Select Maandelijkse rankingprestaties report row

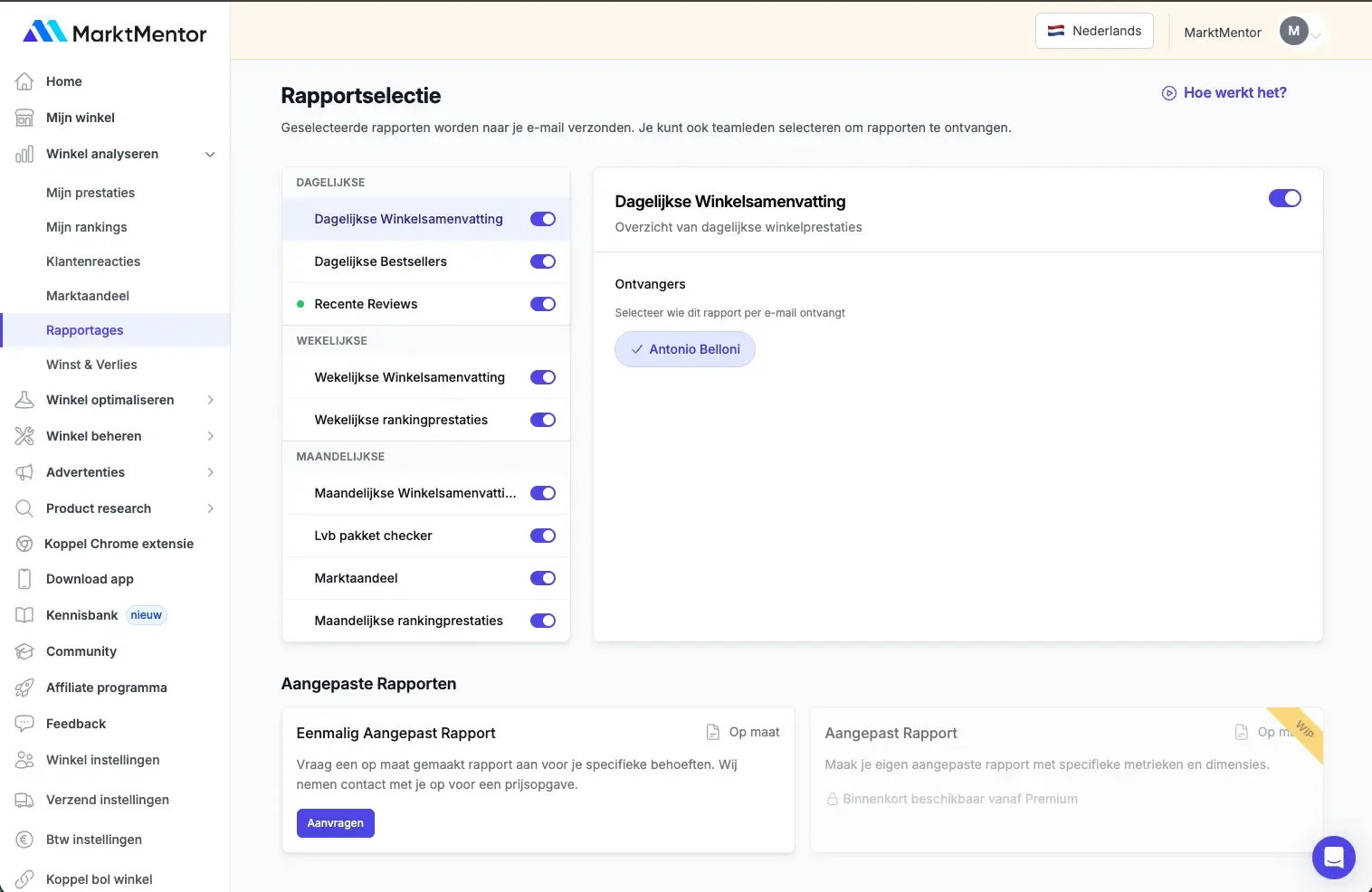click(x=426, y=621)
